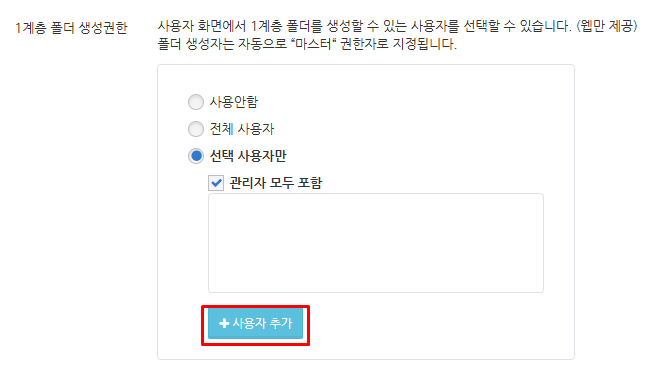Select the 선택 사용자만 radio button
The height and width of the screenshot is (373, 646).
pyautogui.click(x=196, y=156)
